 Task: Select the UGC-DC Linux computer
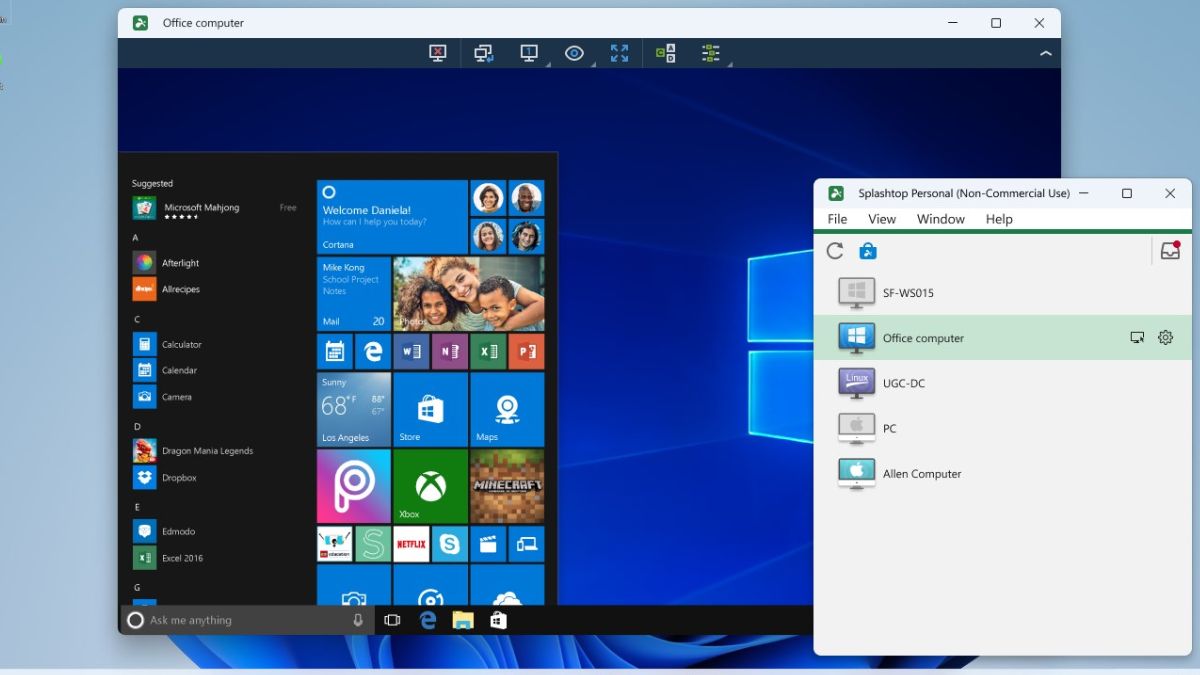(1003, 383)
